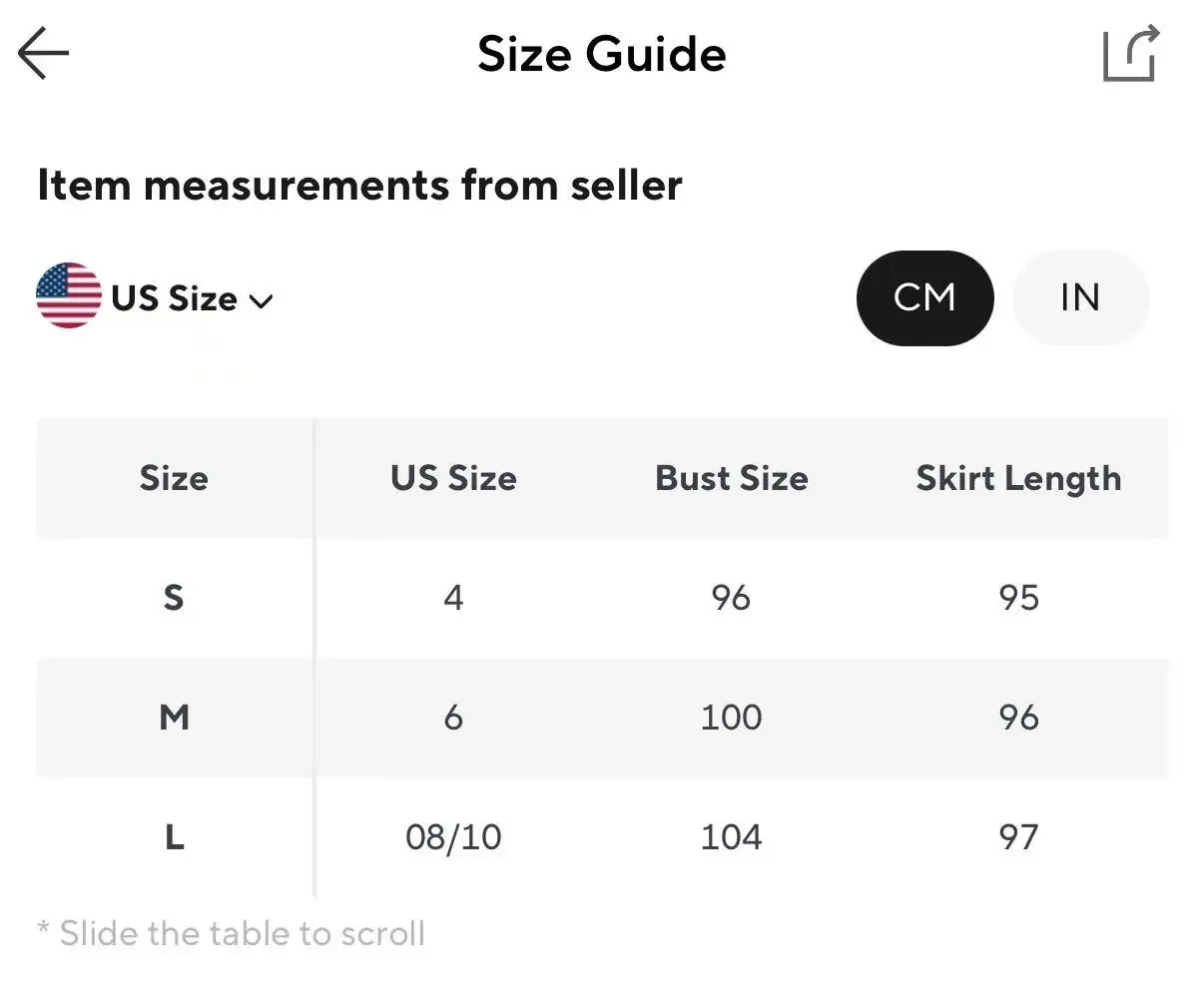This screenshot has height=992, width=1204.
Task: Switch measurements to IN
Action: 1080,297
